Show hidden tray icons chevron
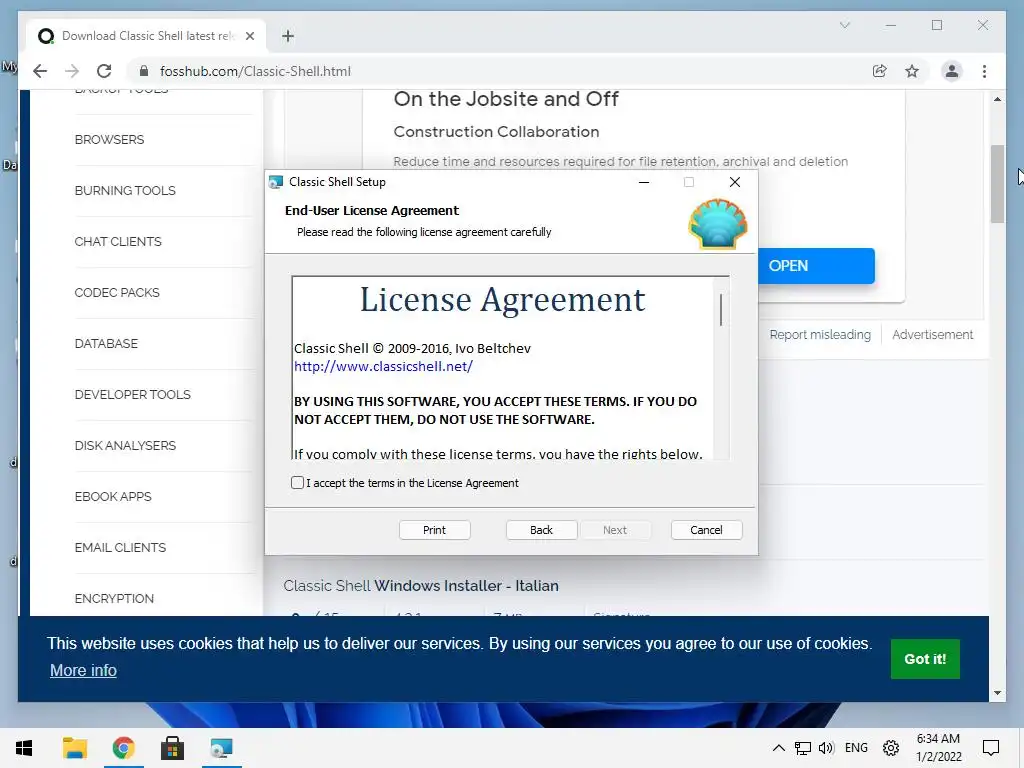The width and height of the screenshot is (1024, 768). (778, 748)
